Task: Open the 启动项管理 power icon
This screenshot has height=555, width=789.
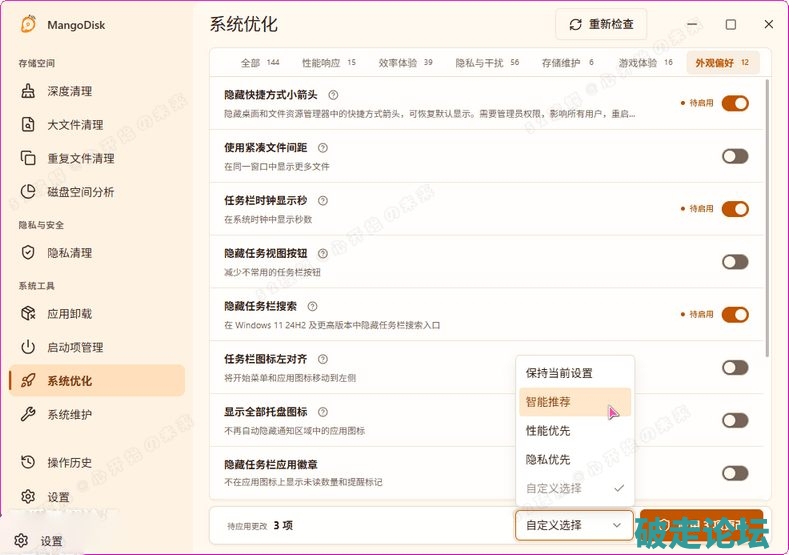Action: (x=28, y=347)
